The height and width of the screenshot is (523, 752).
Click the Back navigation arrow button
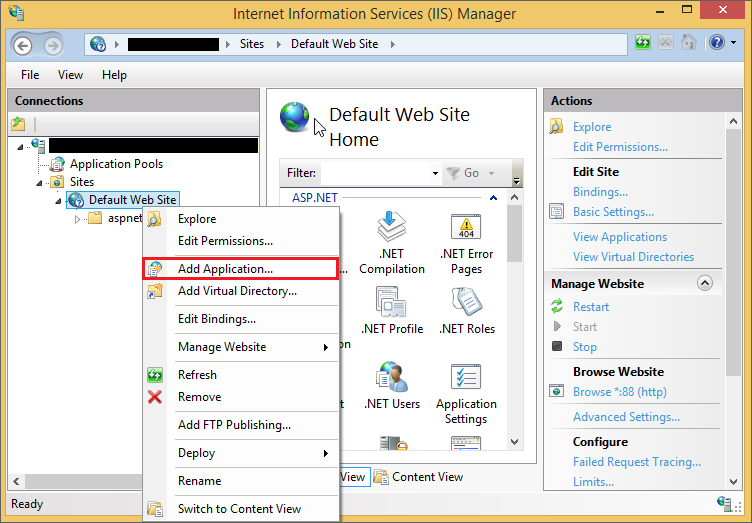click(x=23, y=46)
